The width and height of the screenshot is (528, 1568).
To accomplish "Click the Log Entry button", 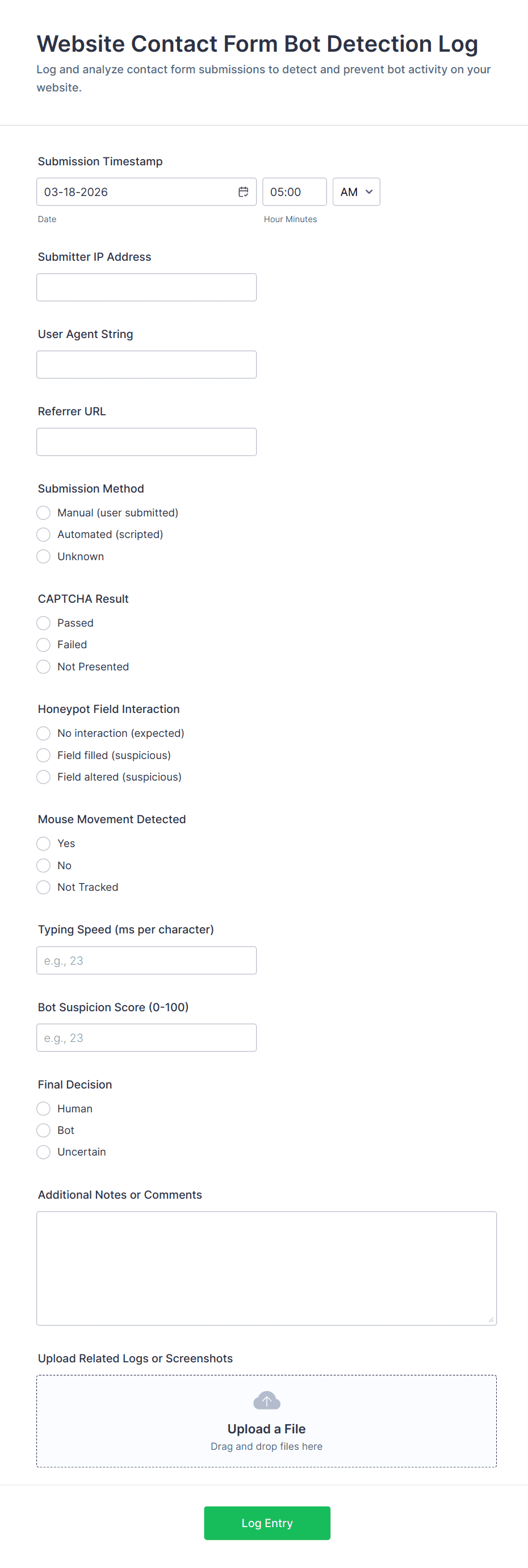I will pyautogui.click(x=267, y=1523).
